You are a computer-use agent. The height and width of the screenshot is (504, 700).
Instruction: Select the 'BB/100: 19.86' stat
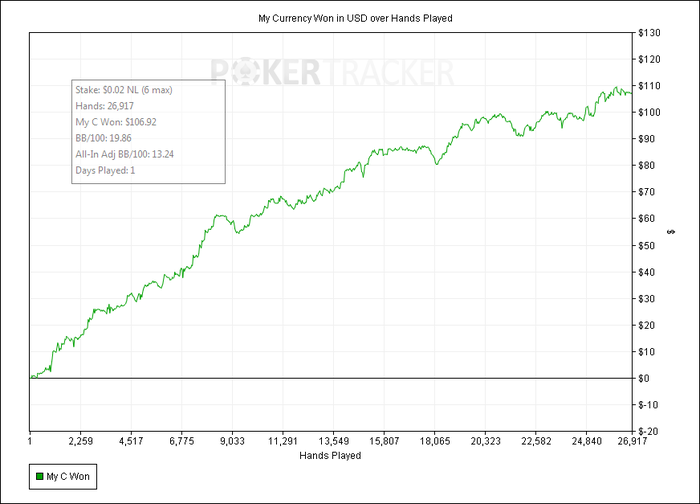pos(103,138)
